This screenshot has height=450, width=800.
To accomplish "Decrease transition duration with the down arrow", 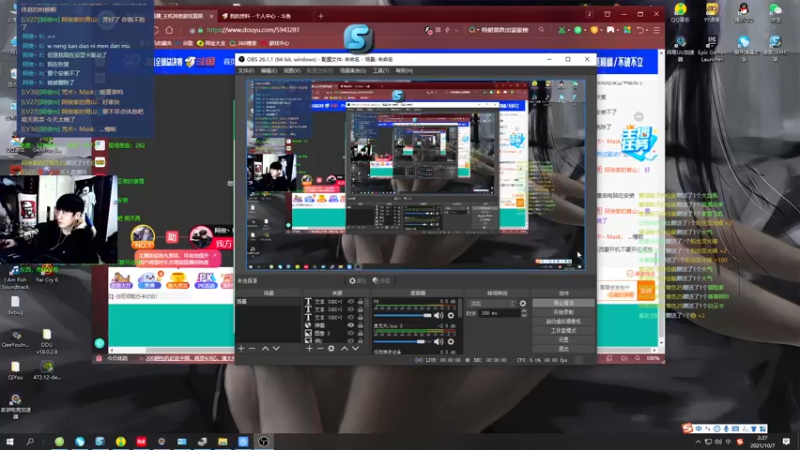I will point(523,316).
